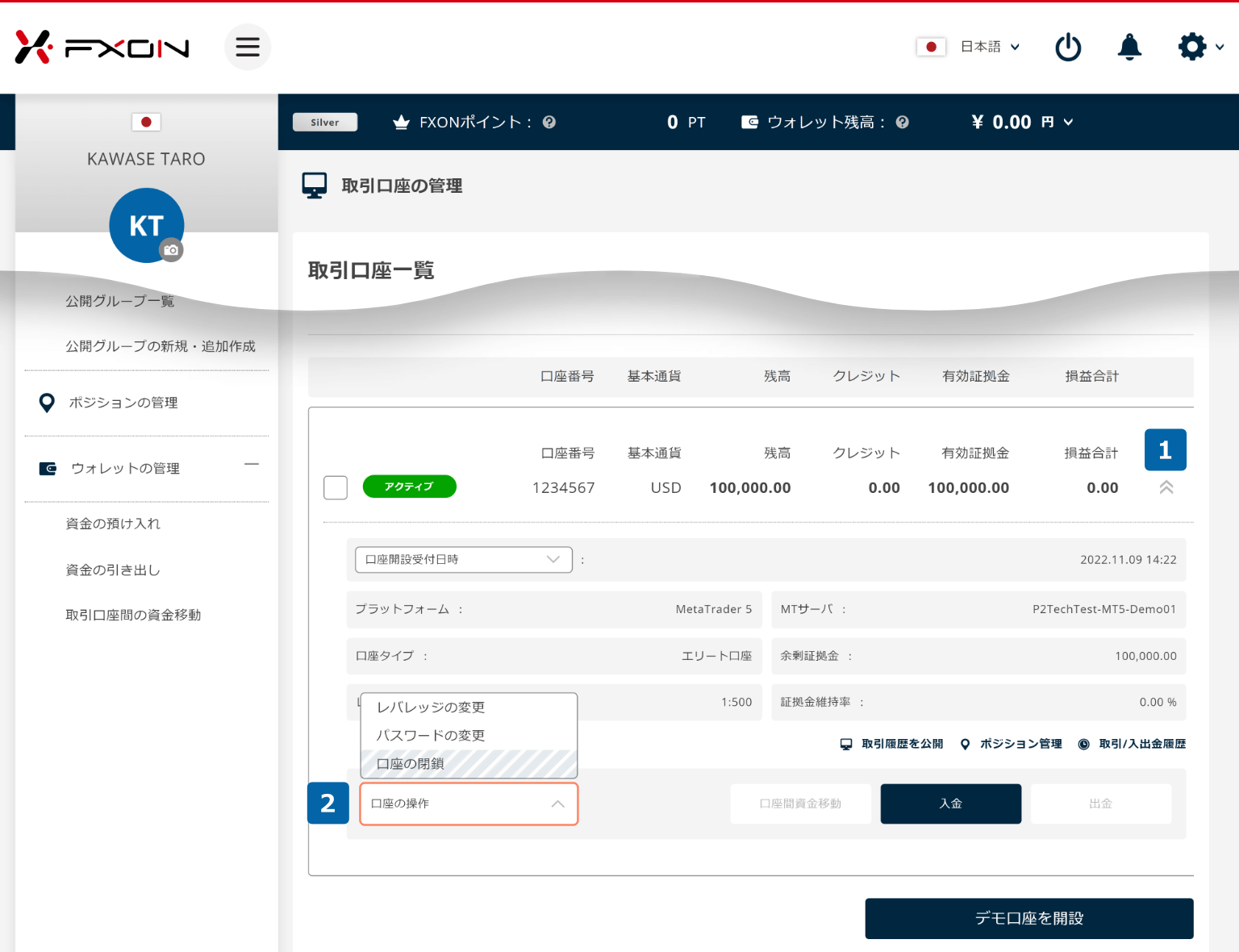Open the 口座開設受付日時 dropdown
Viewport: 1239px width, 952px height.
click(464, 560)
